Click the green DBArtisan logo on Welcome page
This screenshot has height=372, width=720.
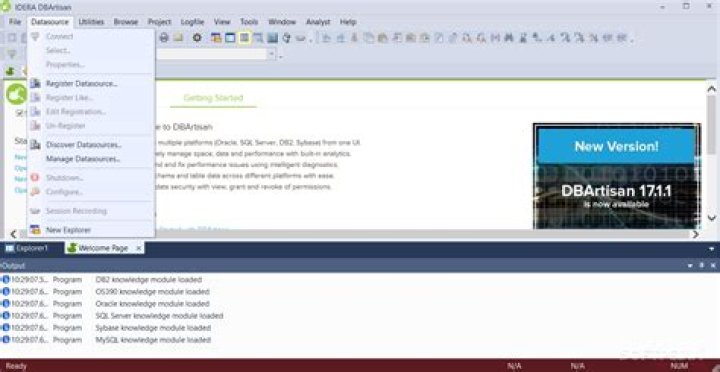coord(17,94)
